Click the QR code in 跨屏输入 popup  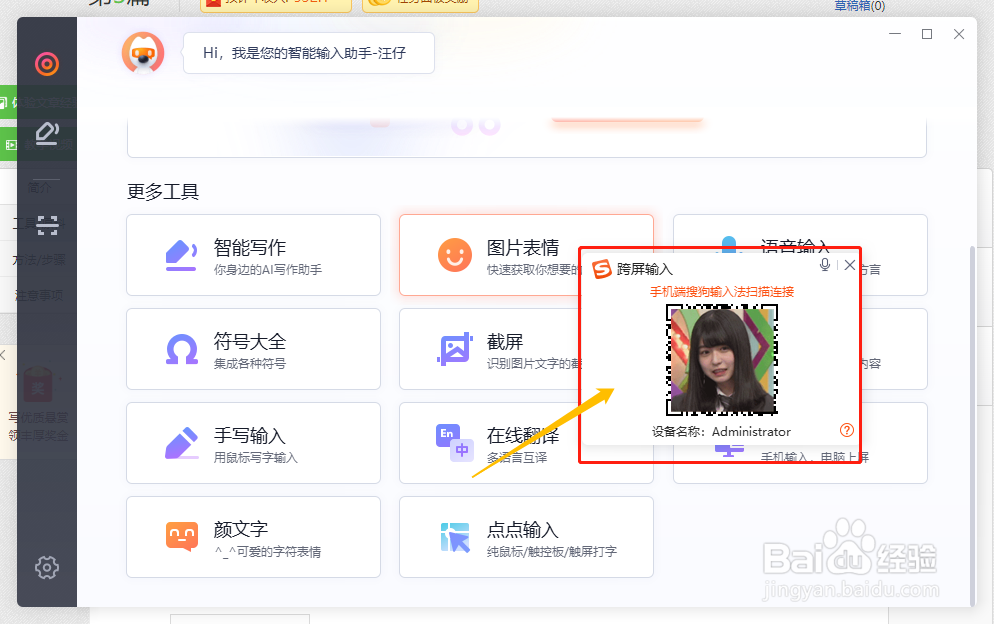[721, 360]
